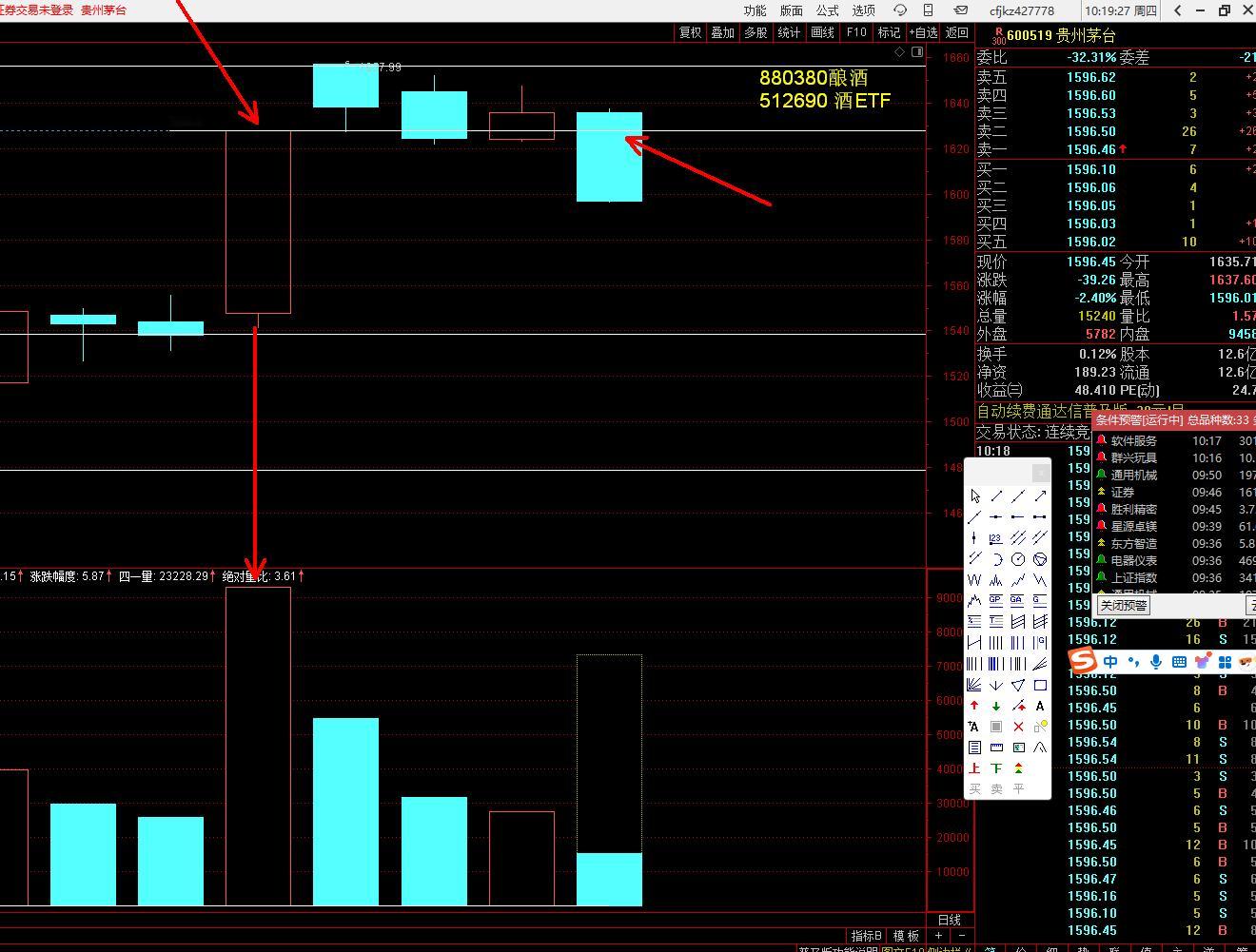Select the circumscribed circle tool
Viewport: 1256px width, 952px height.
click(x=1040, y=558)
